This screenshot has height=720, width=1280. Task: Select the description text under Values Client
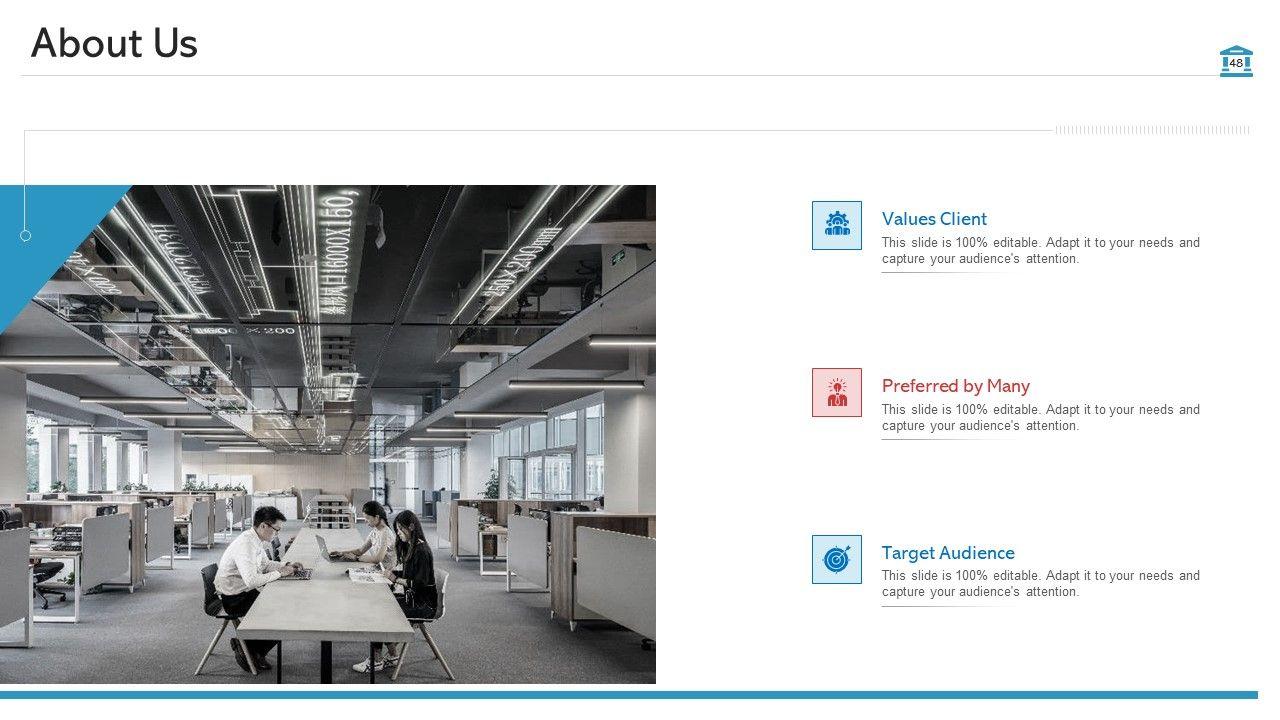point(1040,251)
